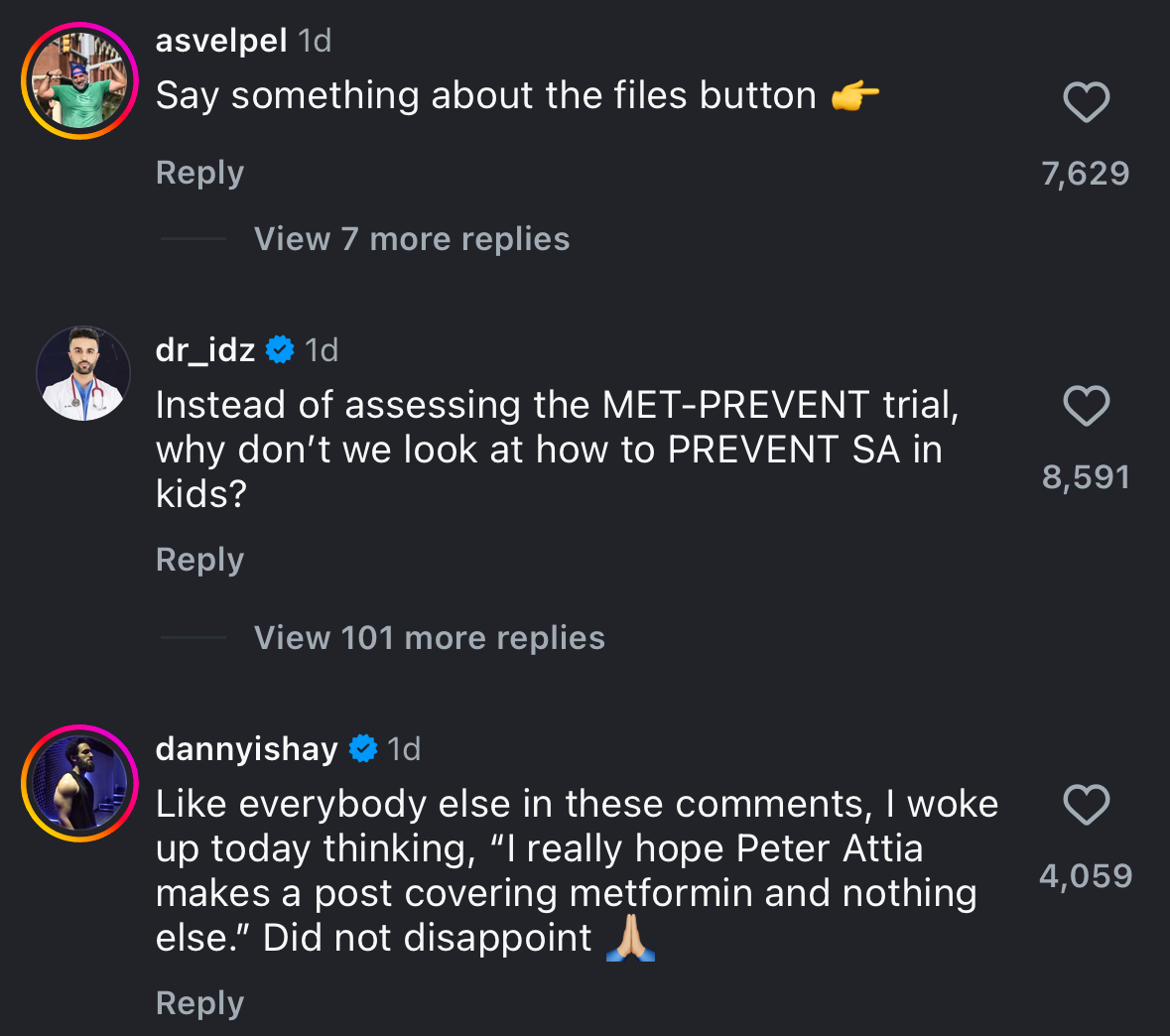
Task: Click the pointing hand emoji in asvelpel's comment
Action: pyautogui.click(x=854, y=96)
